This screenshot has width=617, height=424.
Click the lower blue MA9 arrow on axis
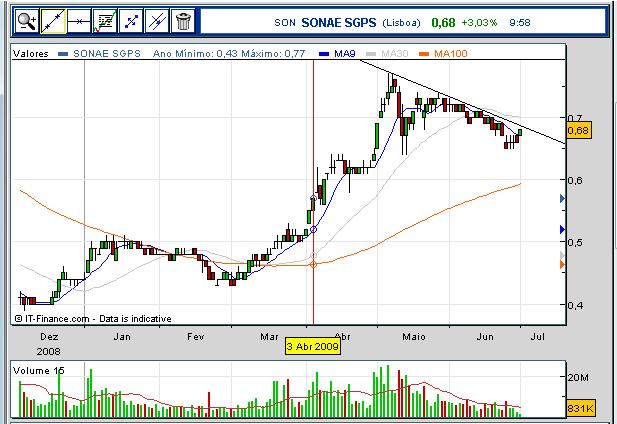563,229
